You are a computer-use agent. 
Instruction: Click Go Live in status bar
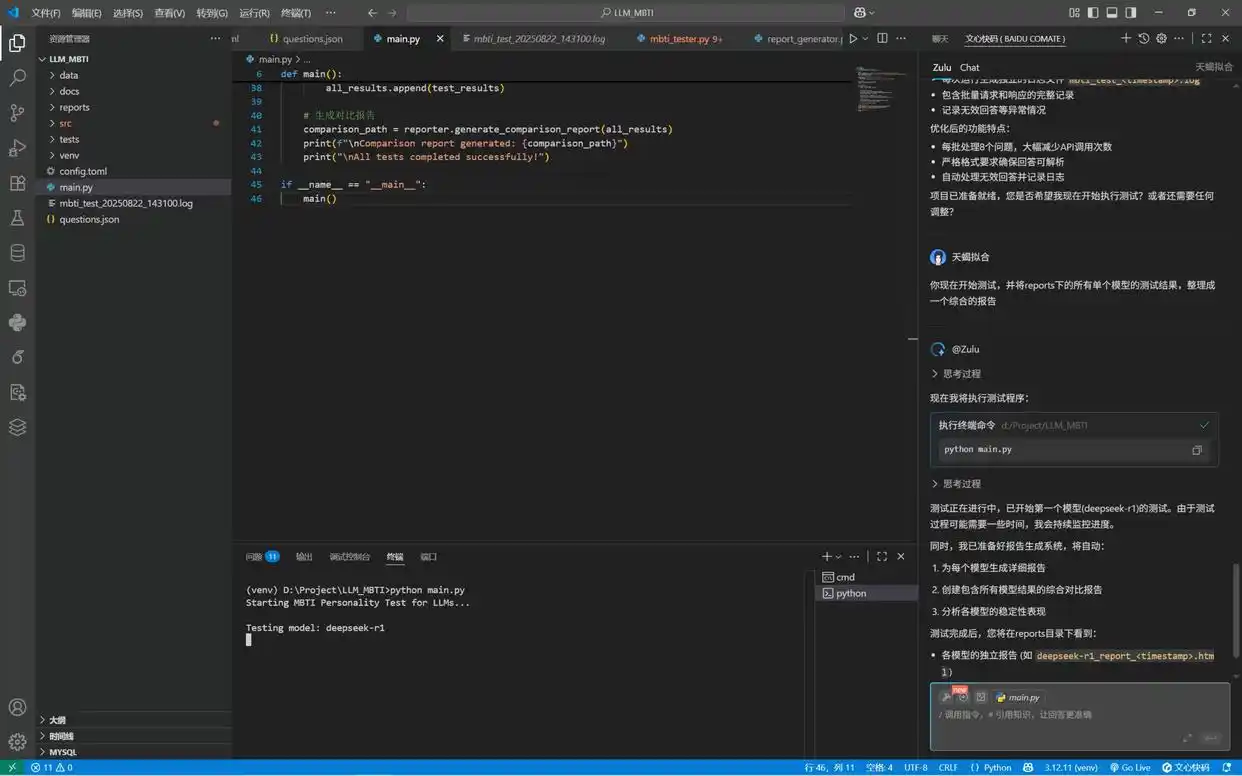coord(1129,767)
